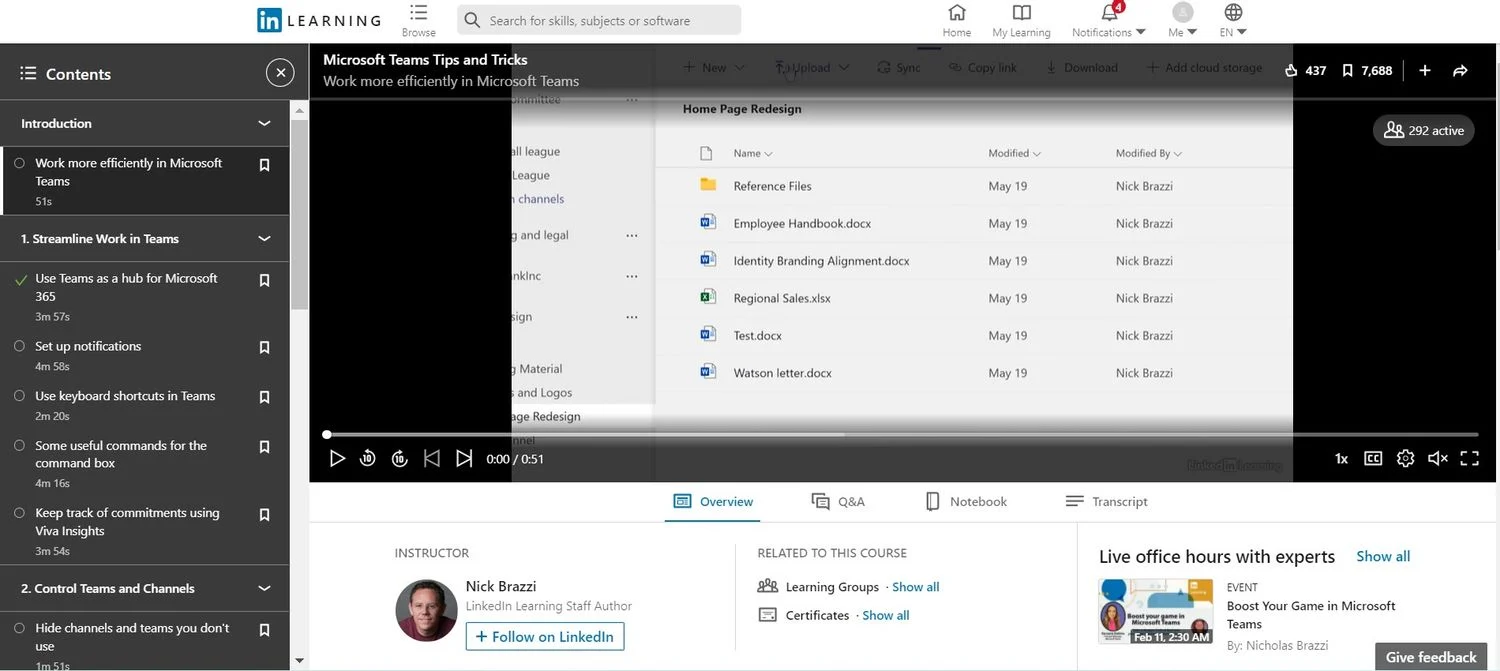1500x671 pixels.
Task: Toggle closed captions
Action: click(1373, 458)
